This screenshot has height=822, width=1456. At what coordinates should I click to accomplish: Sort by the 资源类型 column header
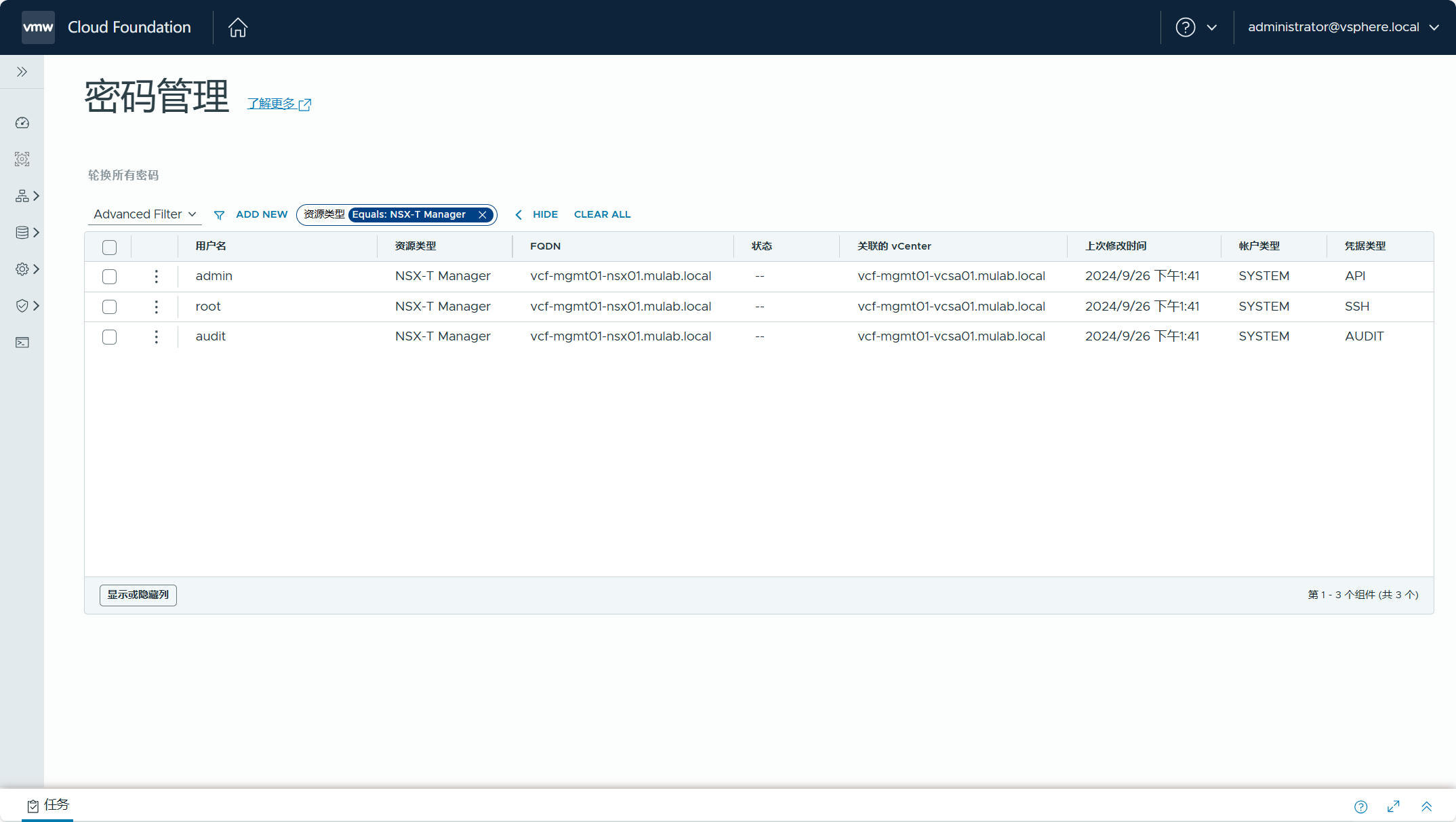click(x=416, y=246)
